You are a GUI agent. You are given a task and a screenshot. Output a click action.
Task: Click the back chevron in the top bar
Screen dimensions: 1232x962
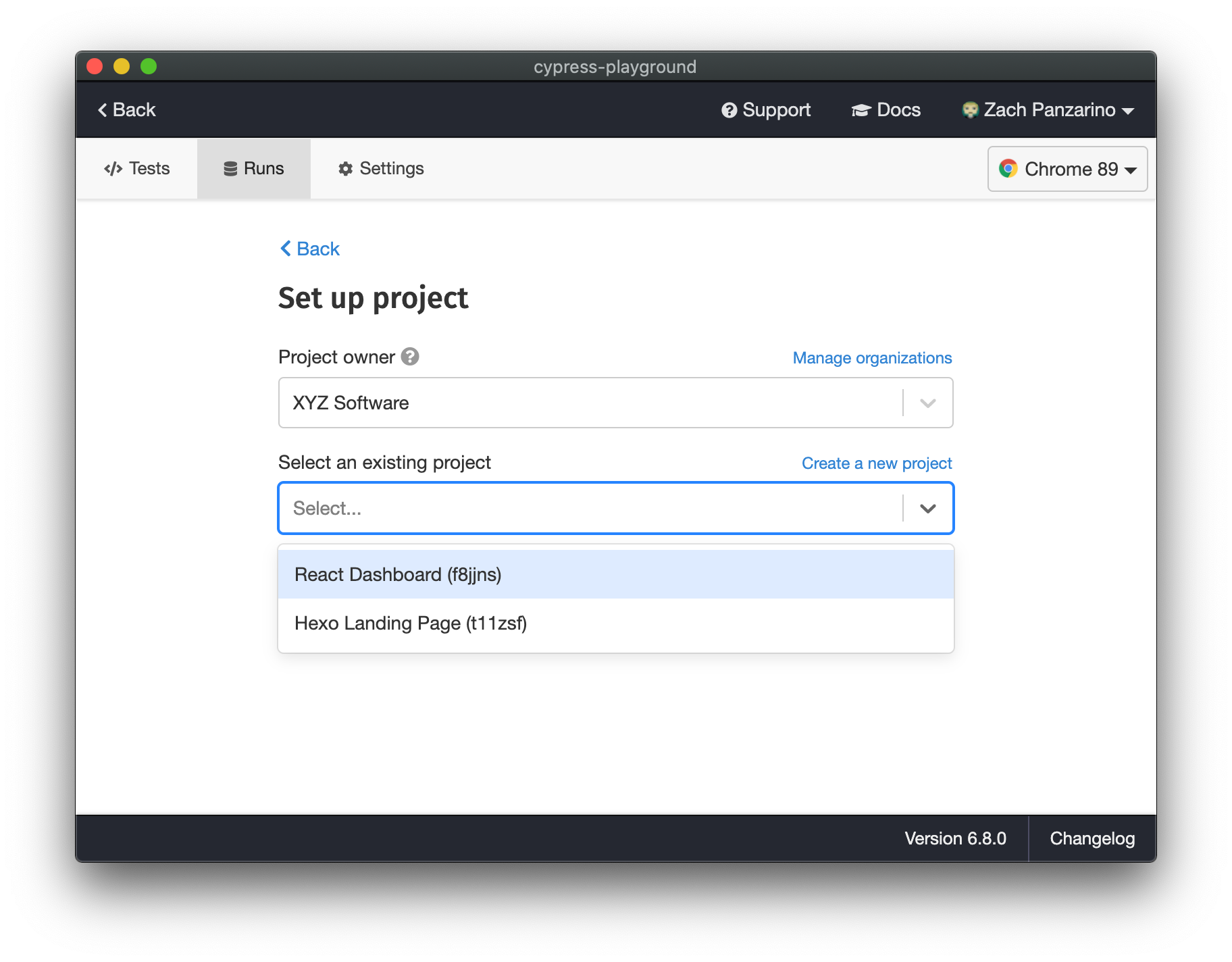103,109
